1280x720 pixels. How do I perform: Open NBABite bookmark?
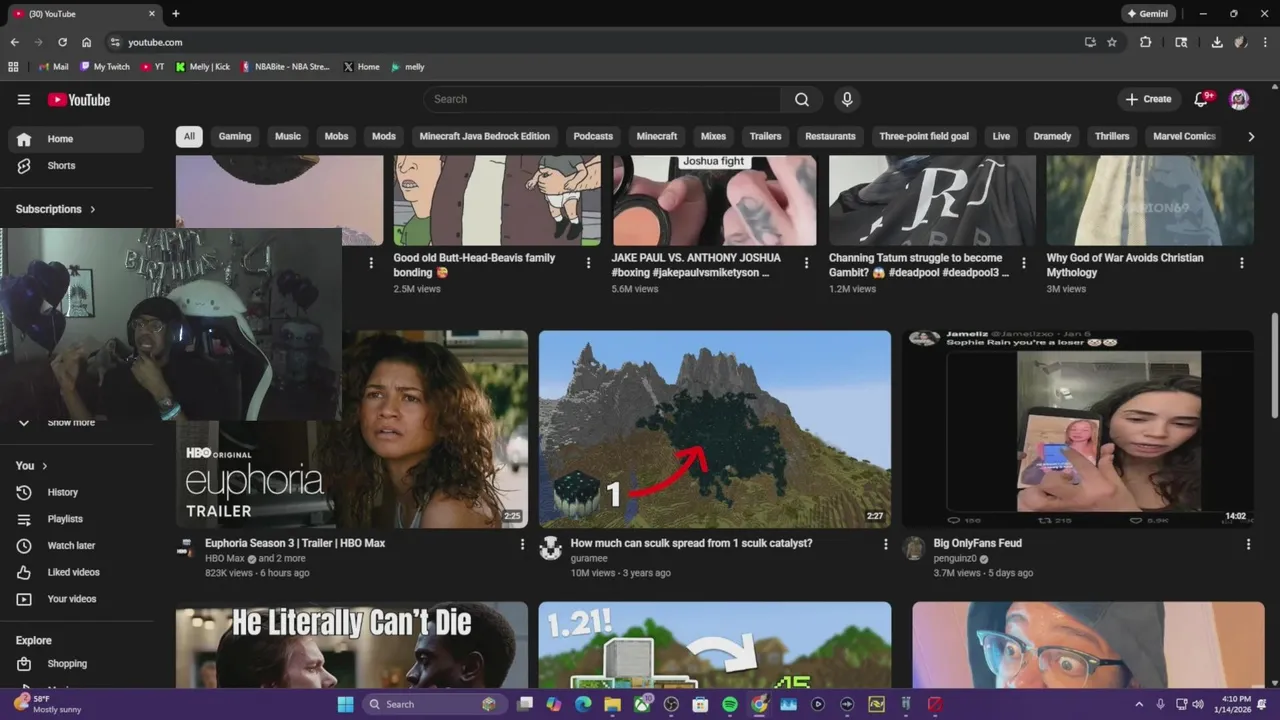(285, 67)
